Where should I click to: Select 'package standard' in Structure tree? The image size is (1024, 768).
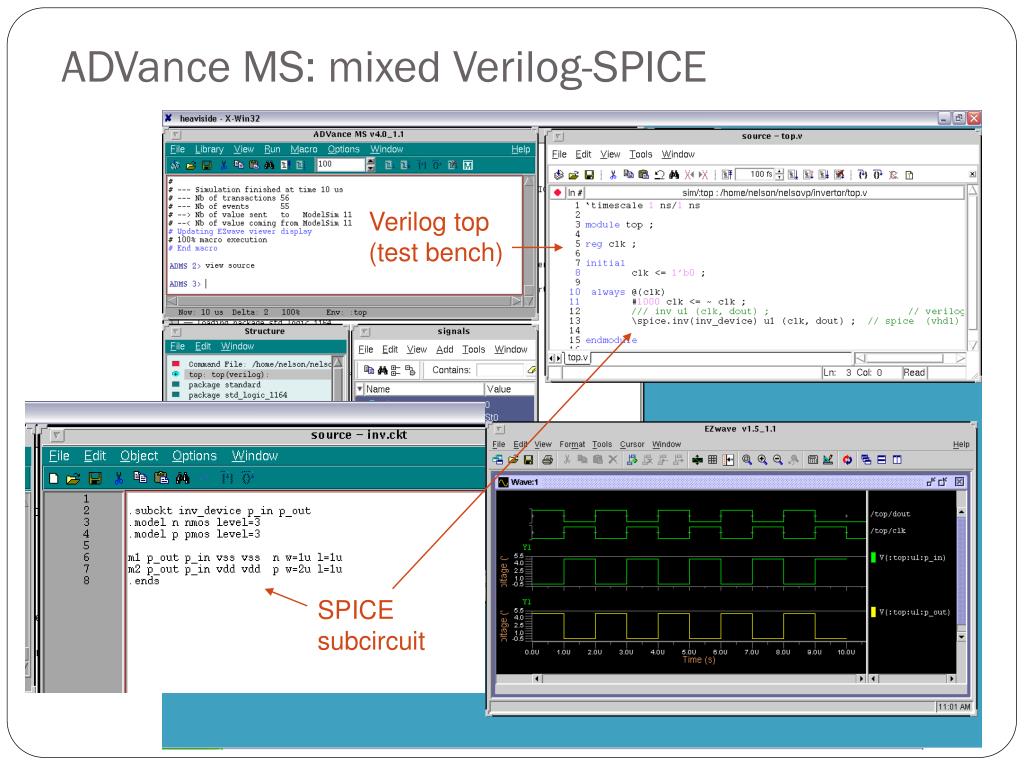224,385
